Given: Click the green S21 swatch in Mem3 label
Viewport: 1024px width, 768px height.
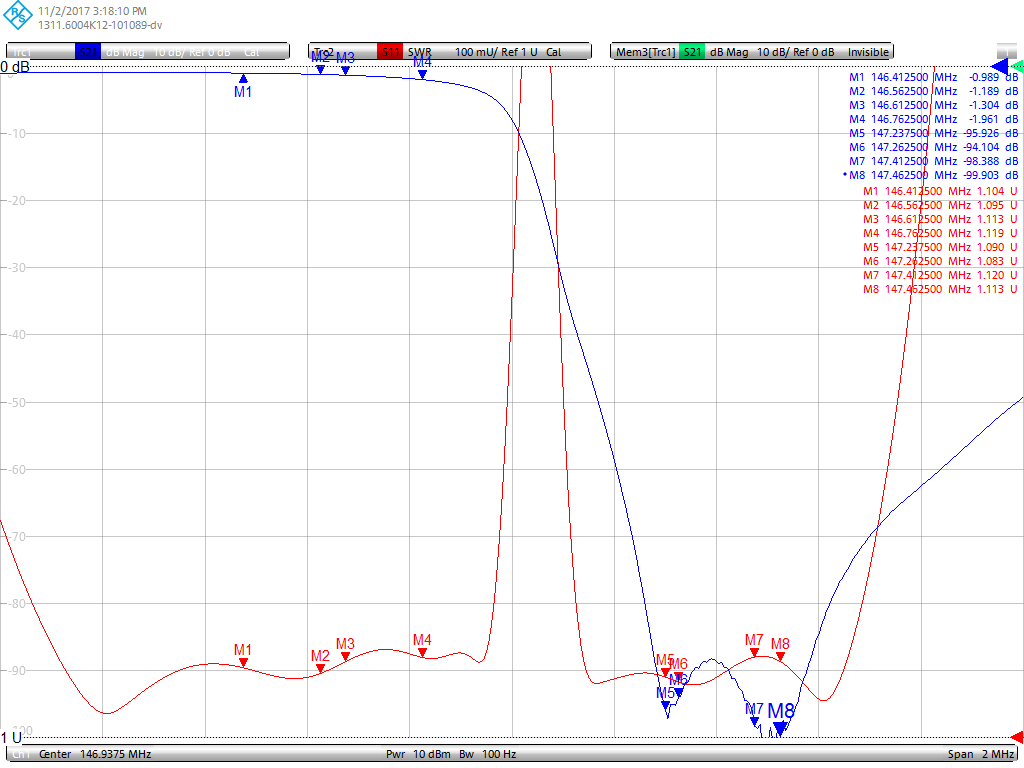Looking at the screenshot, I should tap(692, 52).
